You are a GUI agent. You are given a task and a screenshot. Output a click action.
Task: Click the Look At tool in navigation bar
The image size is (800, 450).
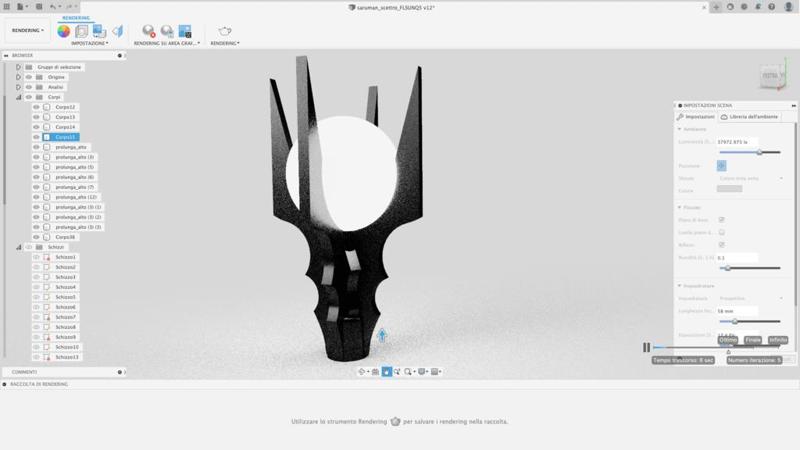376,372
